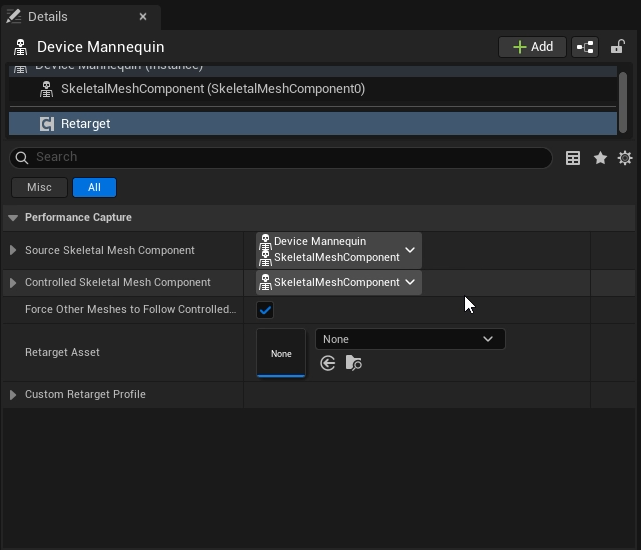Viewport: 641px width, 550px height.
Task: Click the Add component button
Action: point(532,47)
